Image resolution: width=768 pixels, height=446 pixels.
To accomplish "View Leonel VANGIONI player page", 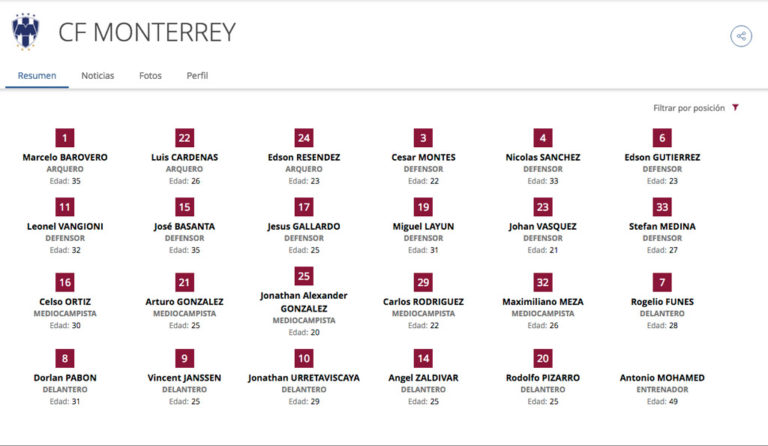I will click(x=65, y=226).
